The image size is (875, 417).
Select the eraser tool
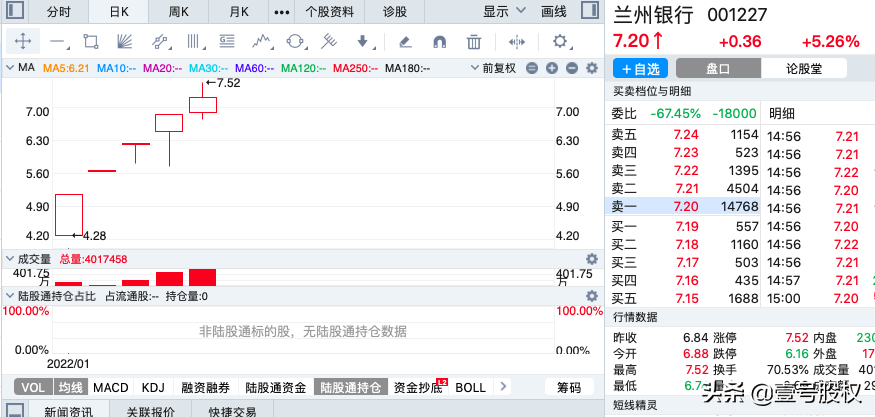(x=406, y=41)
